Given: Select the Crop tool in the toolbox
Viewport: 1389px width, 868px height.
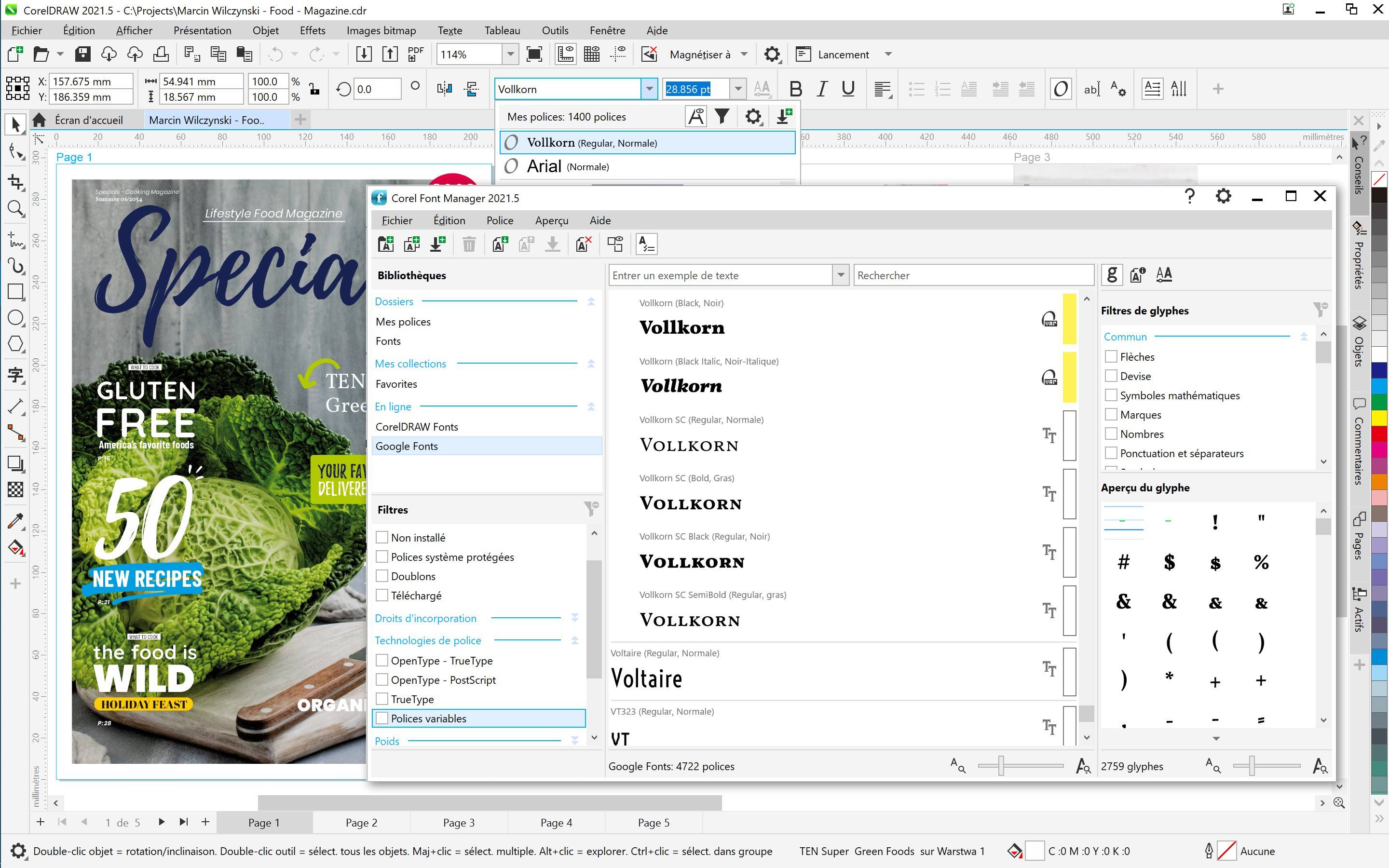Looking at the screenshot, I should click(15, 183).
